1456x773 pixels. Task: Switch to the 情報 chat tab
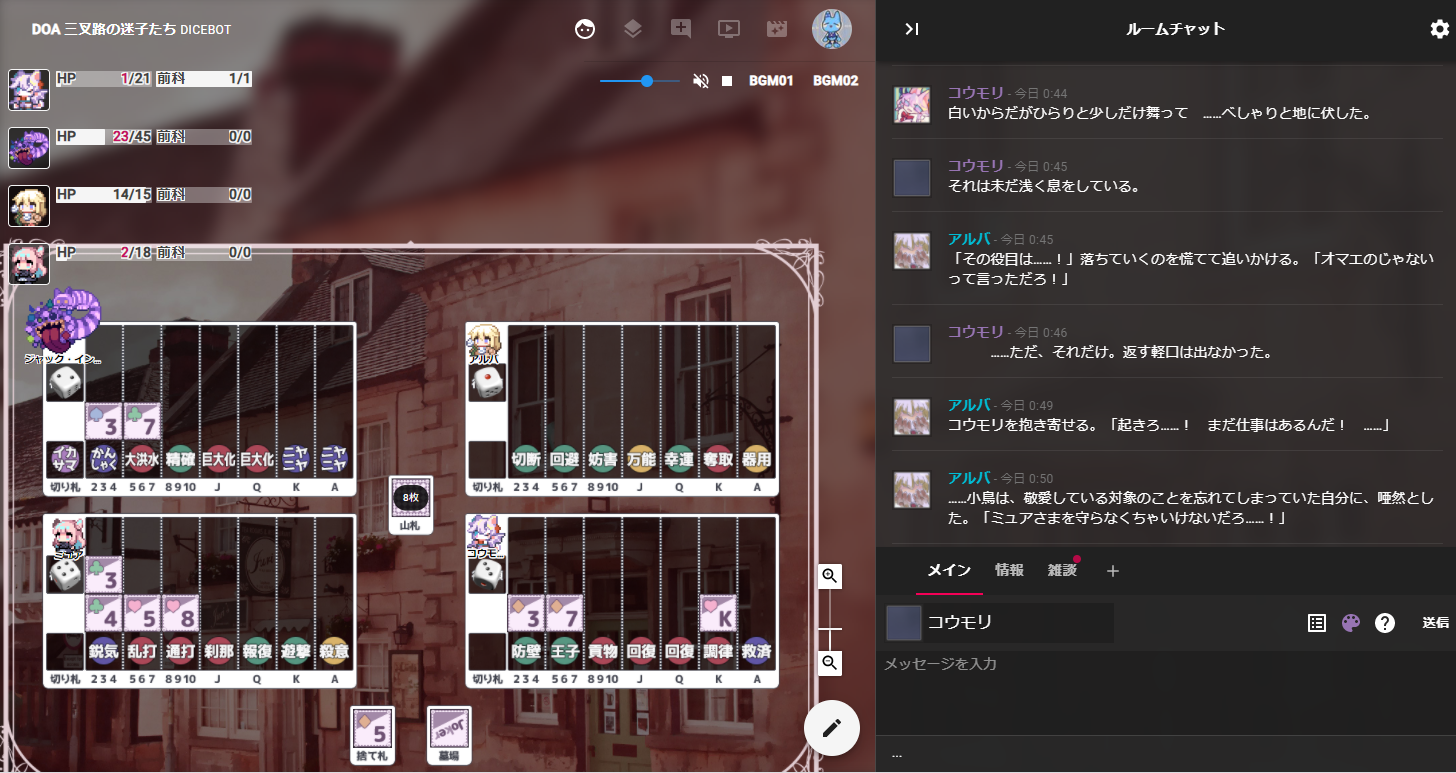(x=1009, y=571)
